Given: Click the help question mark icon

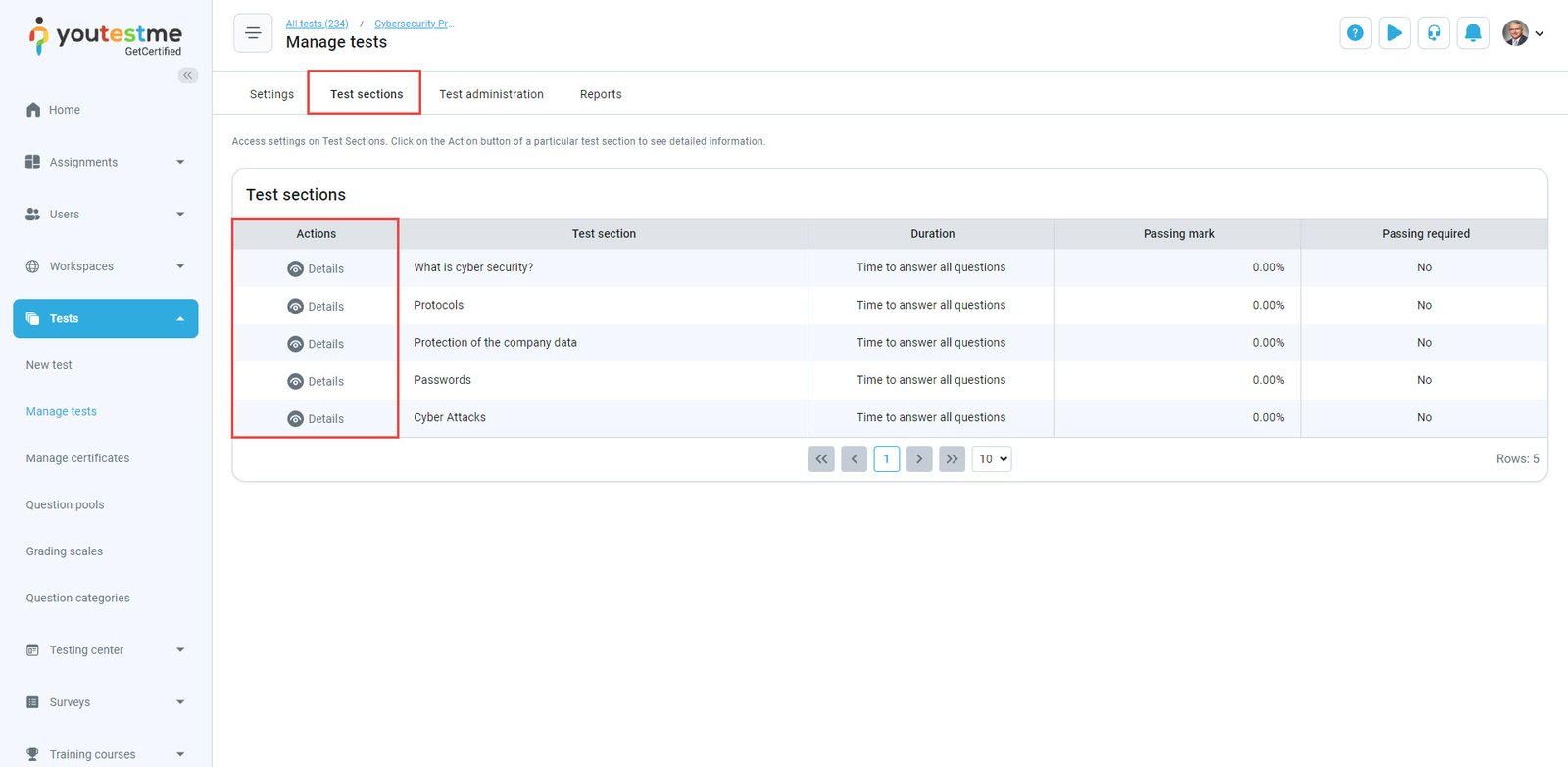Looking at the screenshot, I should [1355, 33].
